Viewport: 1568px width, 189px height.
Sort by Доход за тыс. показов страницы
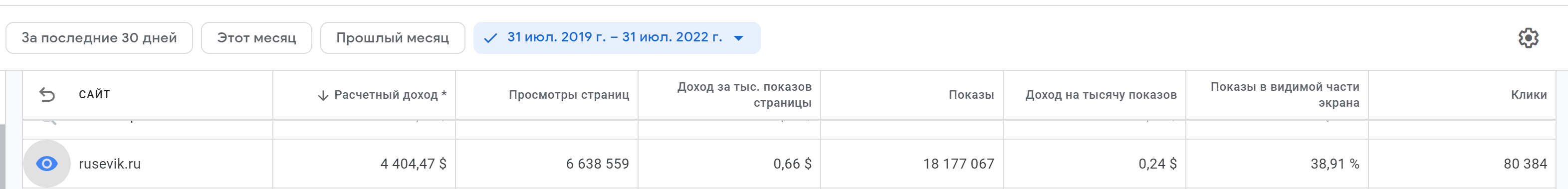coord(744,95)
